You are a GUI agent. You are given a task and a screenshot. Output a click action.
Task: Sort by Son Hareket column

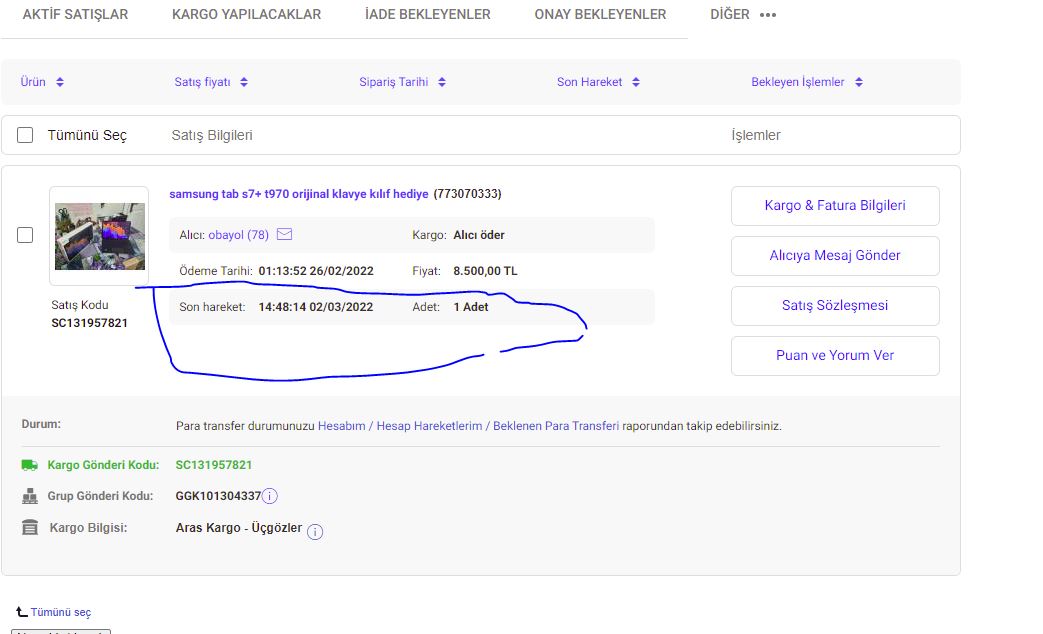pos(598,82)
